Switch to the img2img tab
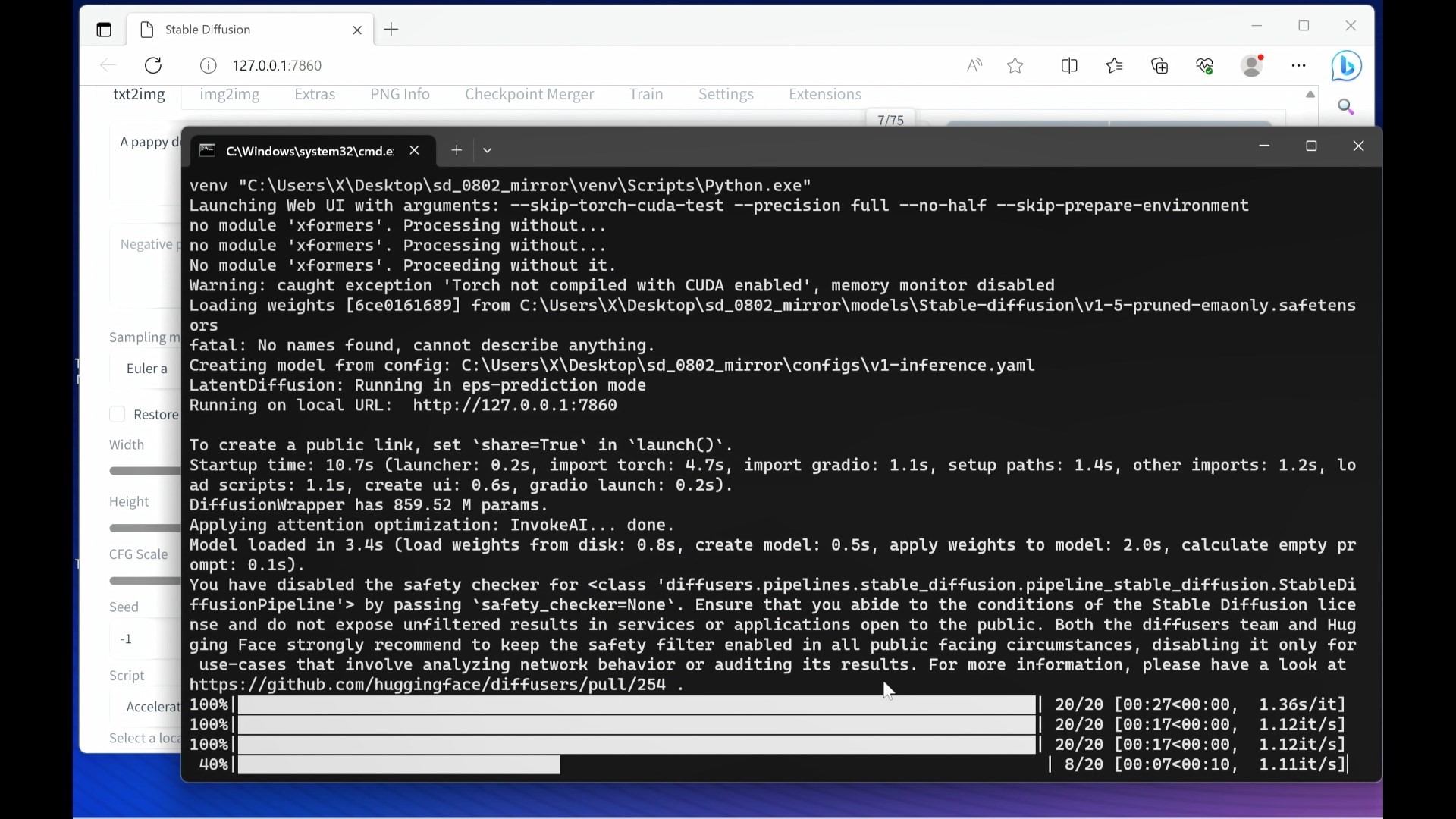This screenshot has height=819, width=1456. tap(230, 94)
